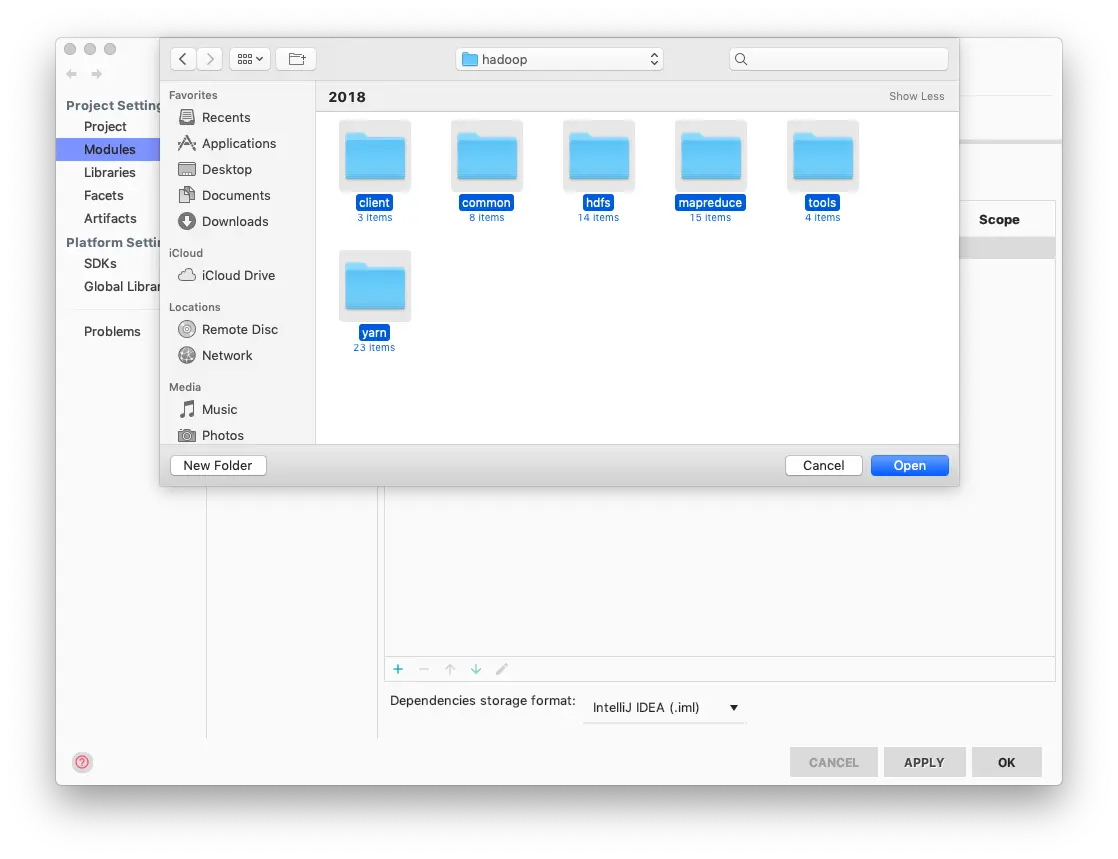Click the back navigation arrow icon
Viewport: 1118px width, 859px height.
coord(183,59)
